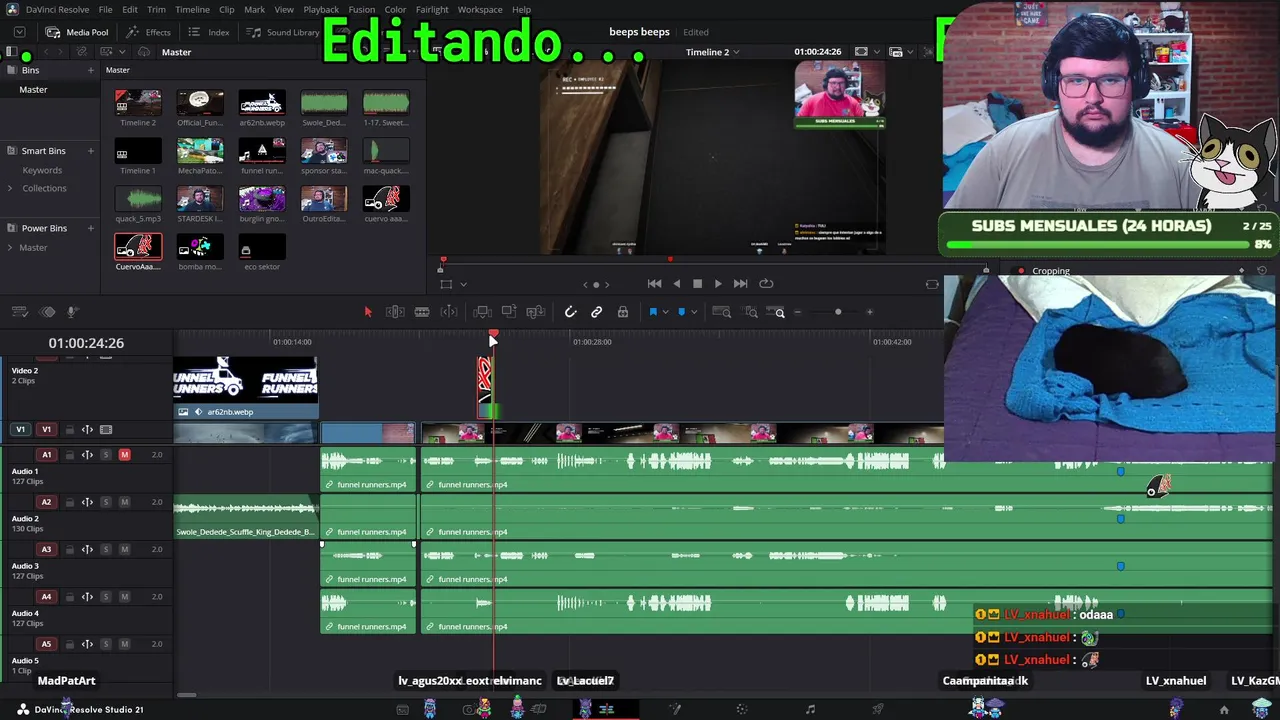Open the Clip menu
Screen dimensions: 1280x720
(227, 9)
